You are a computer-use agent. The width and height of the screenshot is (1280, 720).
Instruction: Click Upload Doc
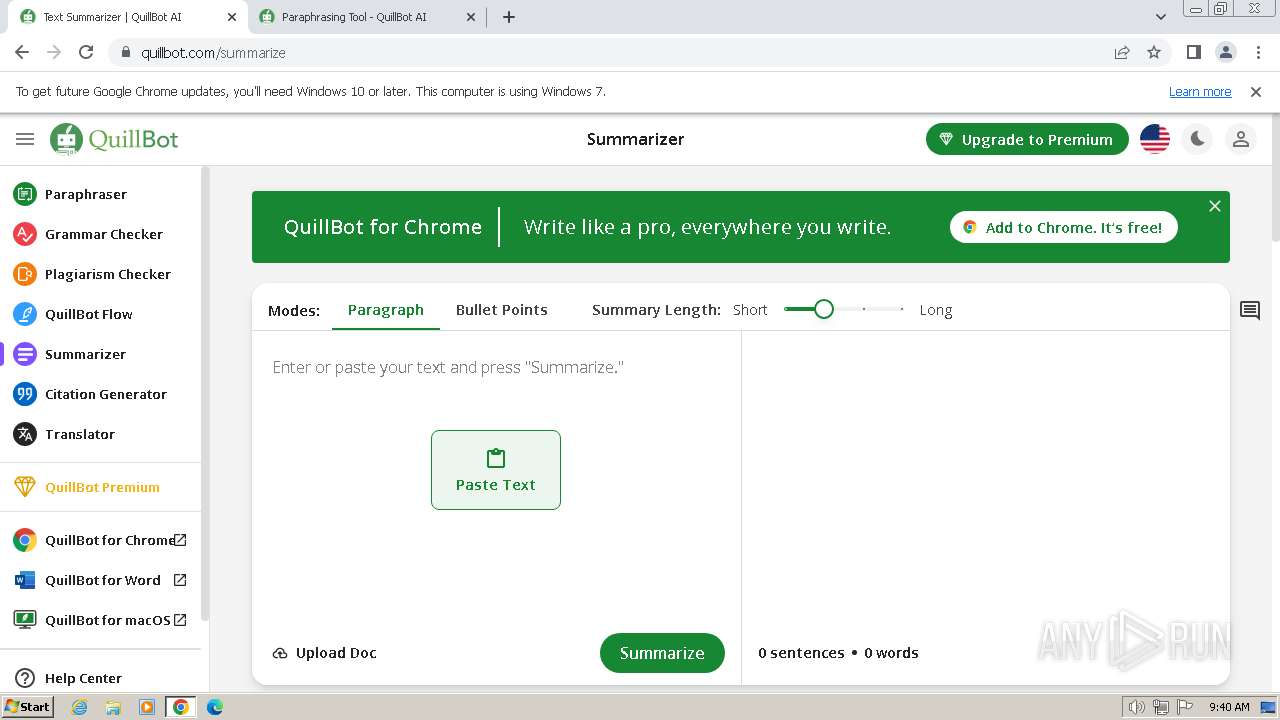325,653
